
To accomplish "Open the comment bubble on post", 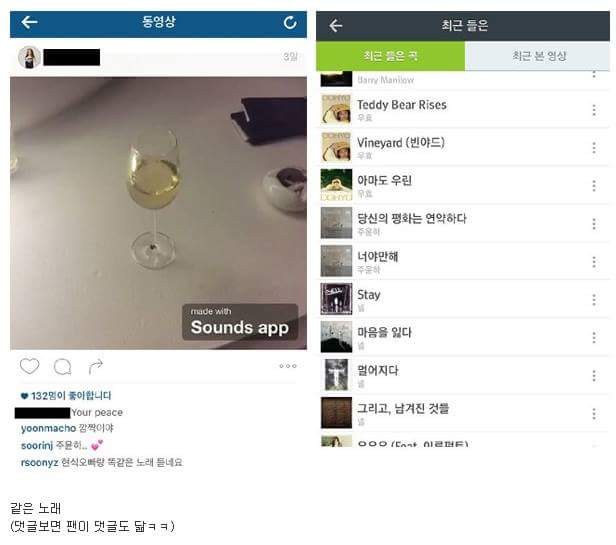I will pyautogui.click(x=62, y=367).
